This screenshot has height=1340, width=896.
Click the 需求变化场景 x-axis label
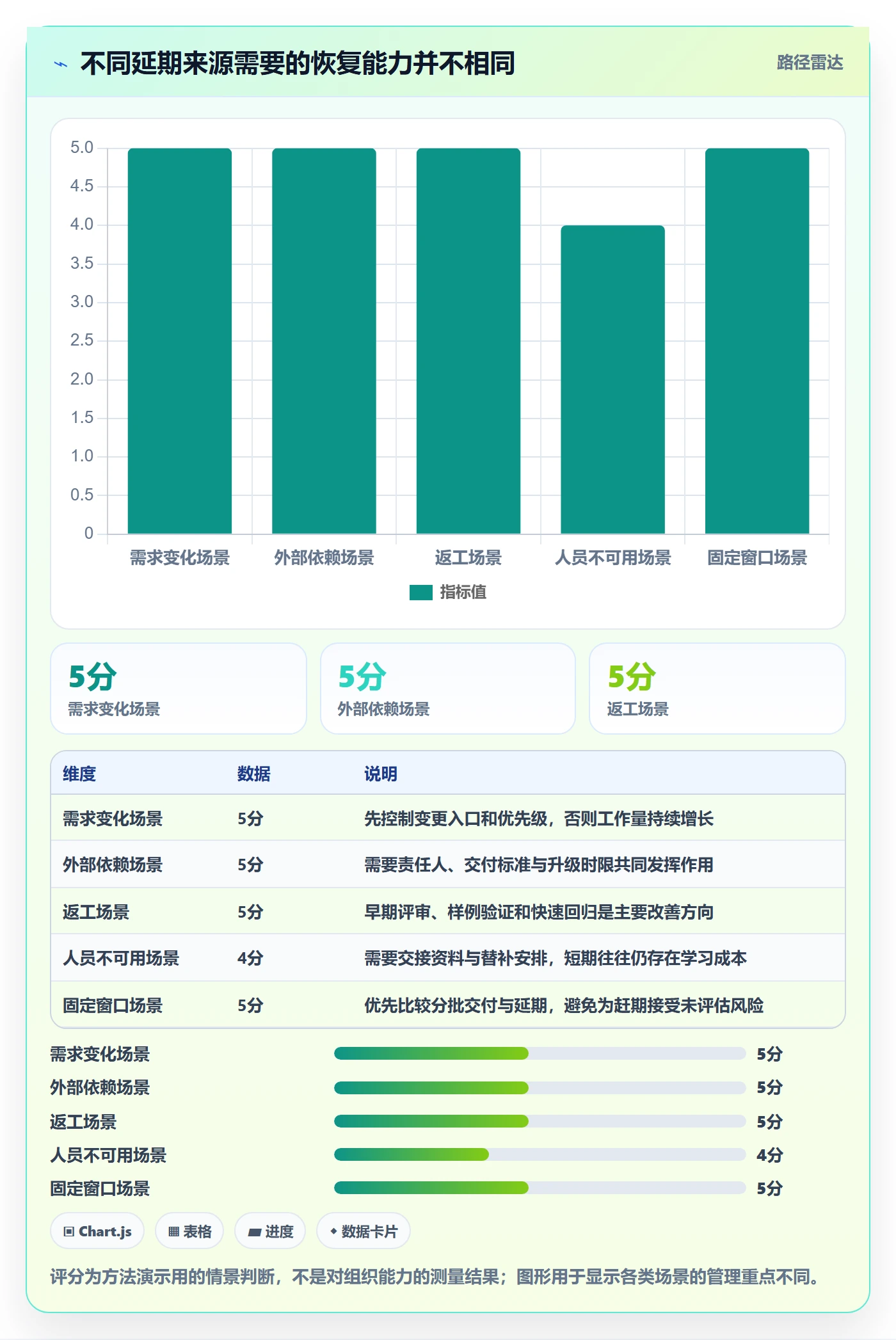click(x=180, y=558)
